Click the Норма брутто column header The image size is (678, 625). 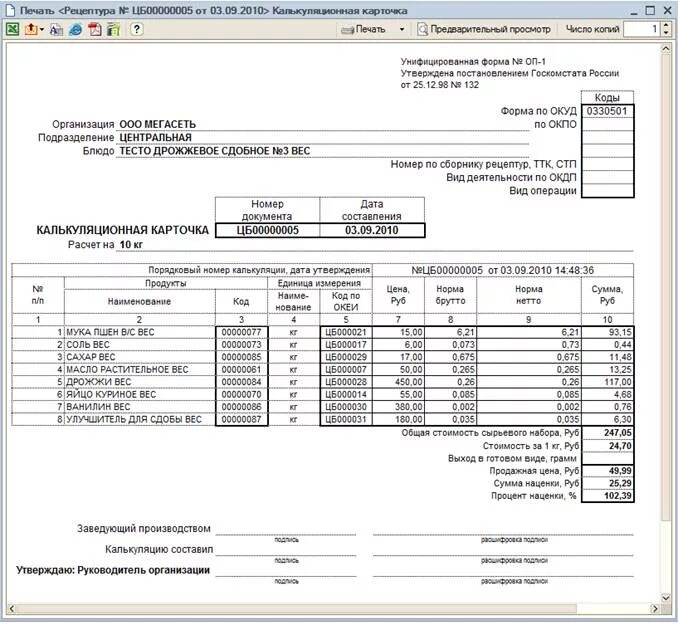450,295
